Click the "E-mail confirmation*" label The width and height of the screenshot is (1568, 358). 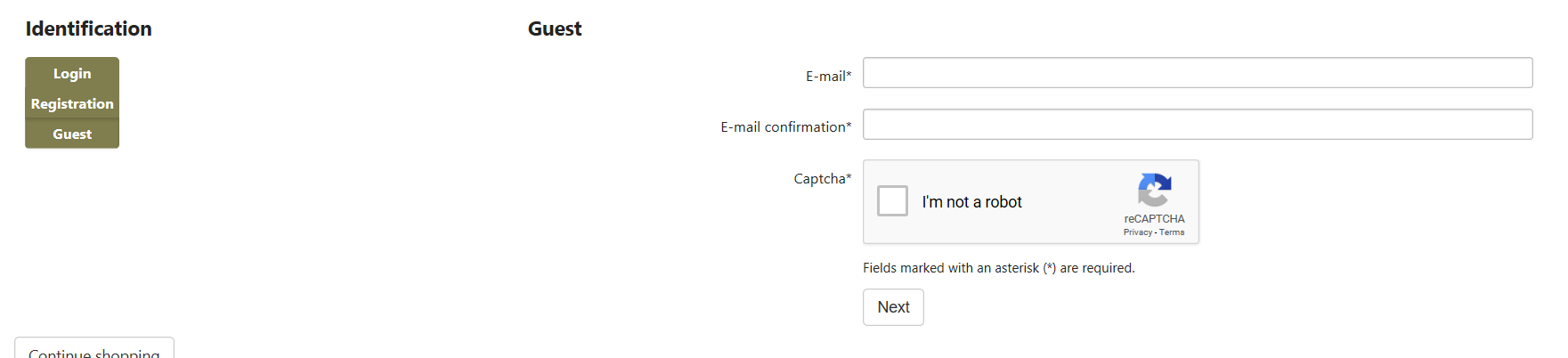click(x=785, y=127)
